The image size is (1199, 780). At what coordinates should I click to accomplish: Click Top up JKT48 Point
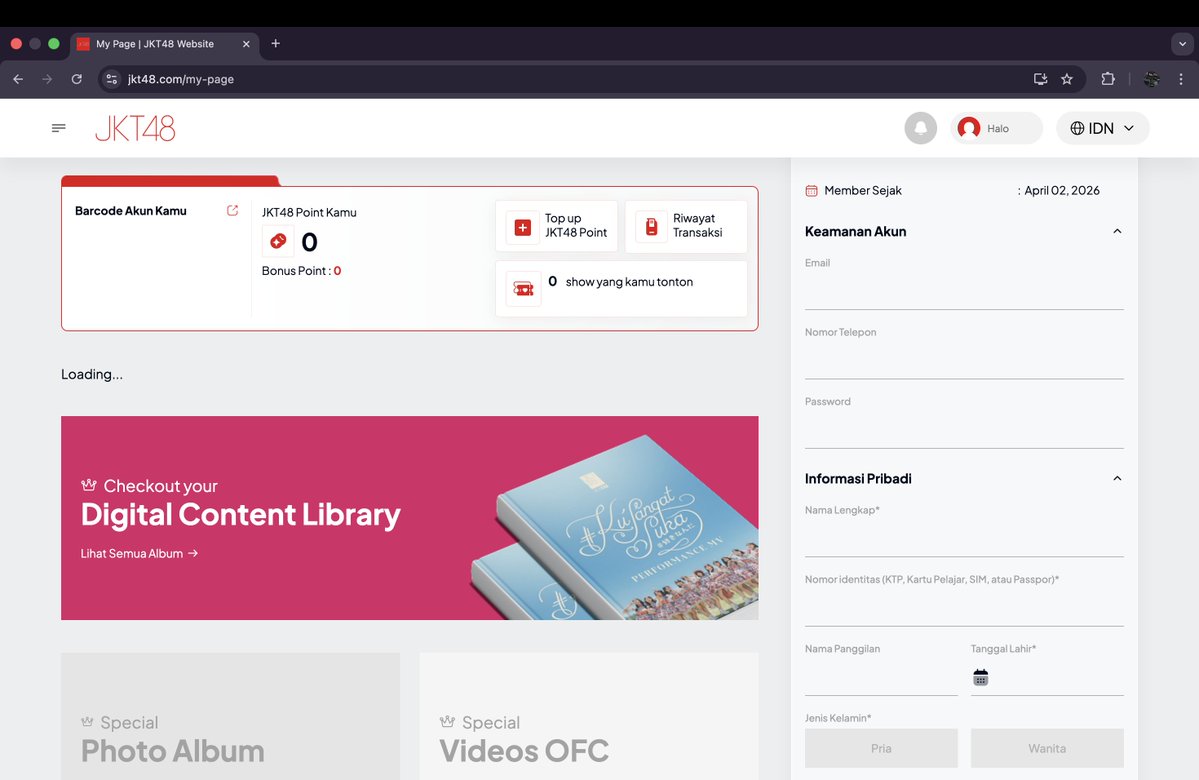[x=557, y=226]
